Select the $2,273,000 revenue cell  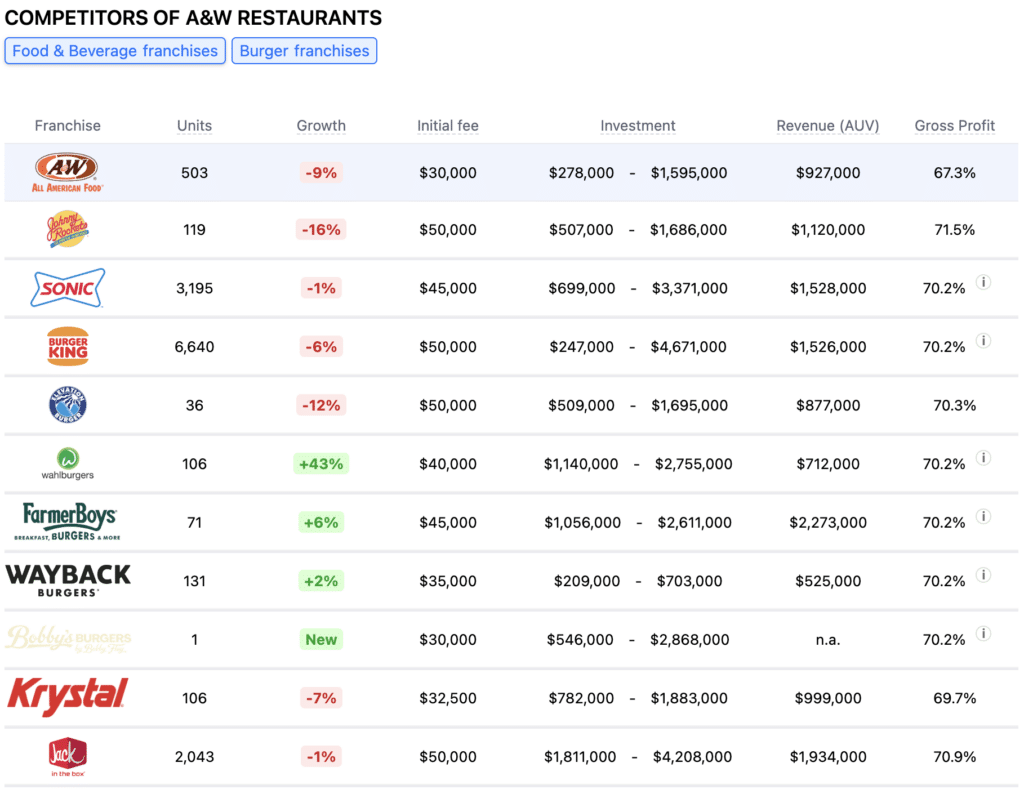click(827, 522)
